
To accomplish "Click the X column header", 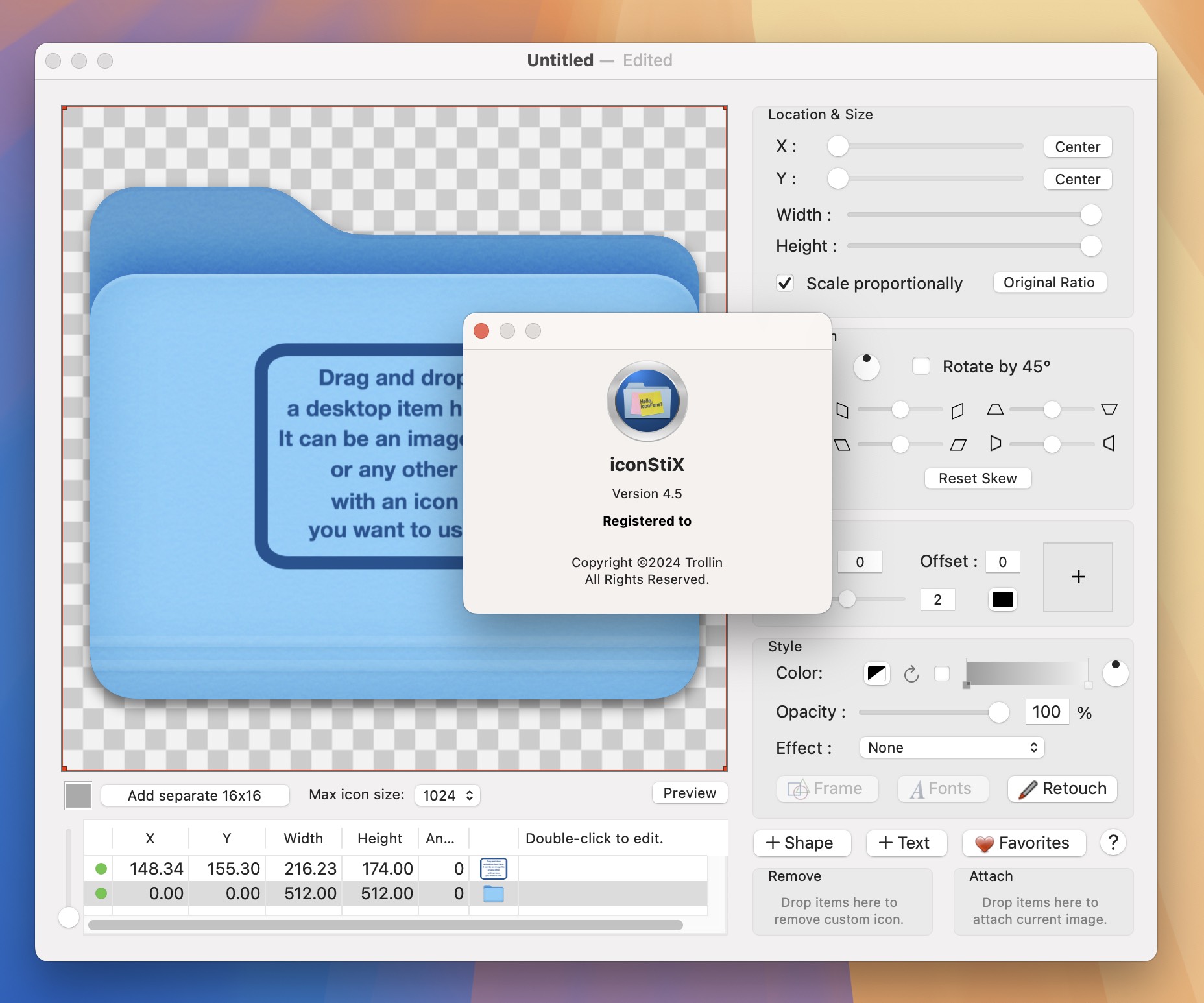I will [x=150, y=838].
